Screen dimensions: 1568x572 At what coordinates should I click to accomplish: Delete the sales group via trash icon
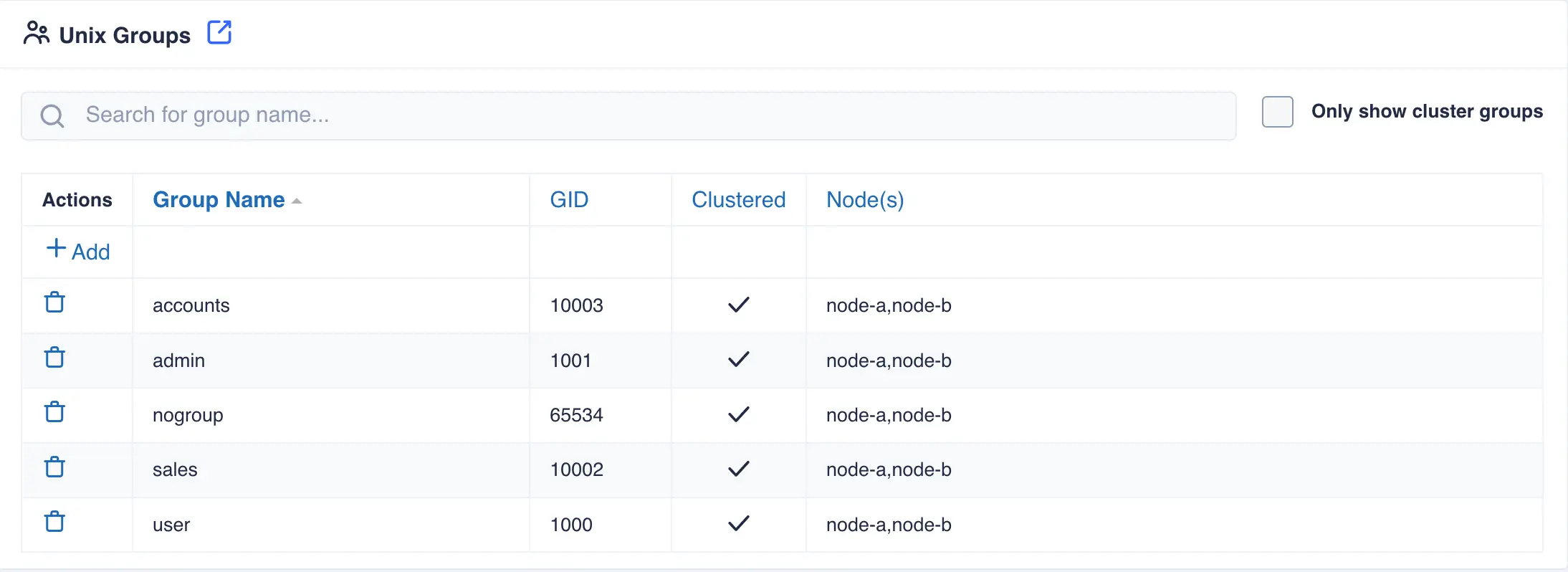(x=55, y=467)
